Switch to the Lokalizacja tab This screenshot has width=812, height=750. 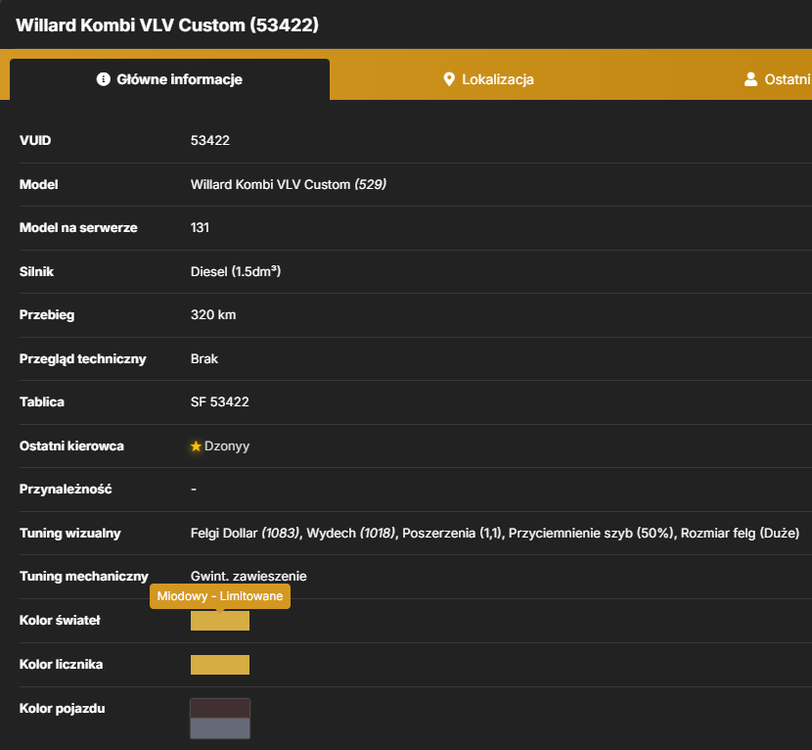(489, 79)
